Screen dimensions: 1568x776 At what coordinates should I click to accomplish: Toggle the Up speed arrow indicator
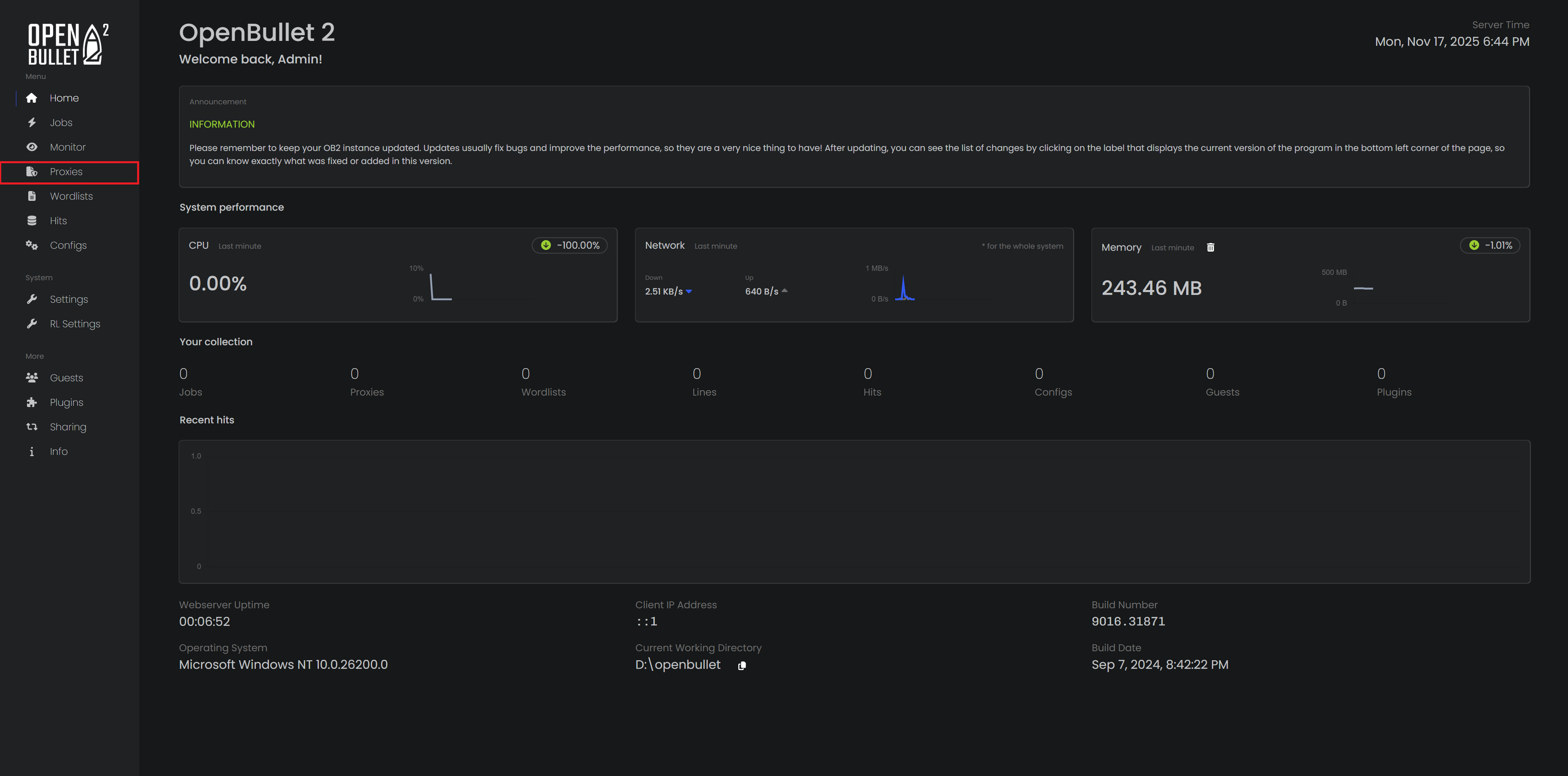[784, 291]
